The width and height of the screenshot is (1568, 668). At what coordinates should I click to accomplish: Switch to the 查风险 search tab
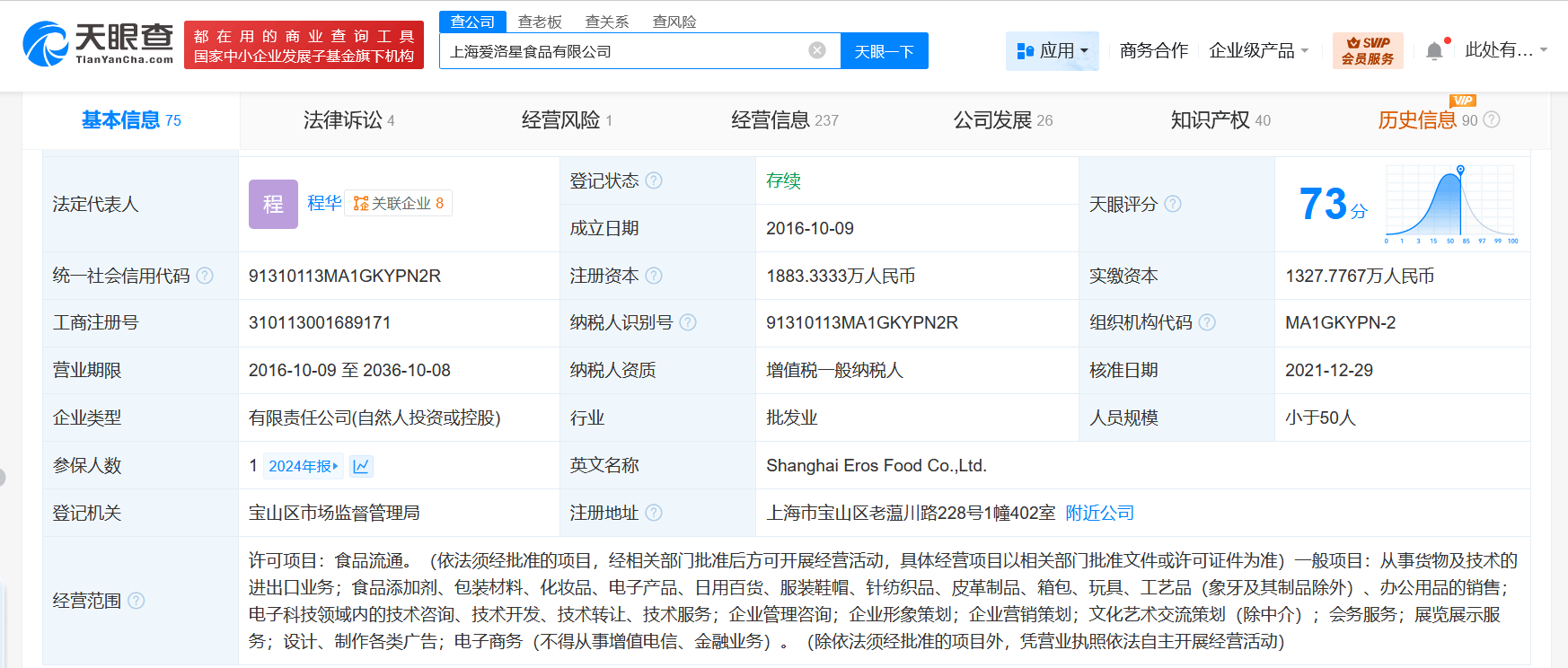pyautogui.click(x=674, y=22)
